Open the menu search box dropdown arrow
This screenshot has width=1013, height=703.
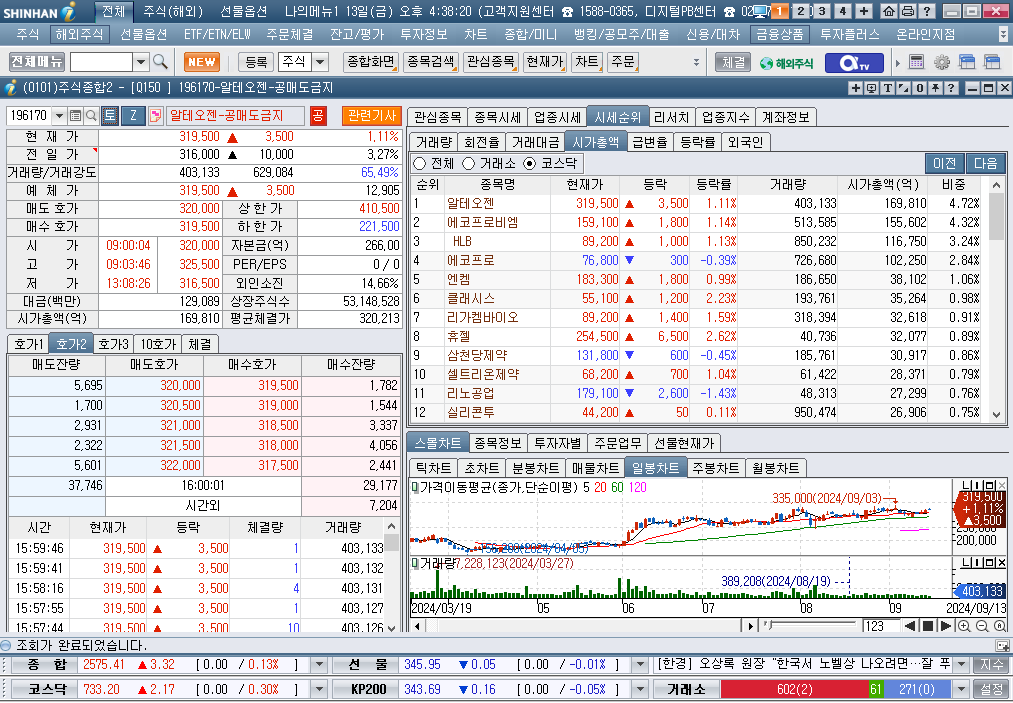click(141, 62)
